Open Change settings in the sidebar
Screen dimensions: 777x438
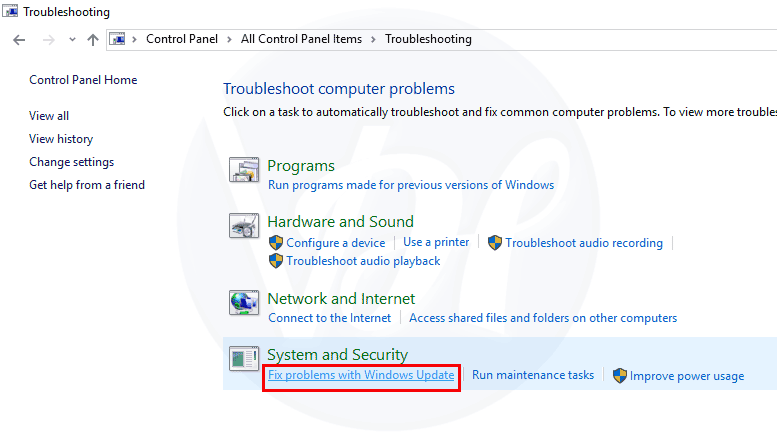(71, 162)
